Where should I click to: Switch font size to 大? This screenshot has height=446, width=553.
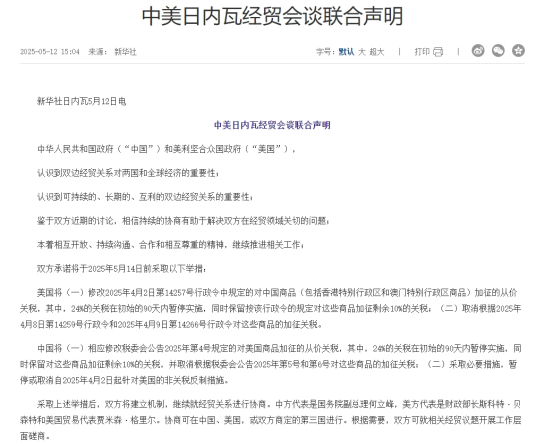(x=361, y=52)
